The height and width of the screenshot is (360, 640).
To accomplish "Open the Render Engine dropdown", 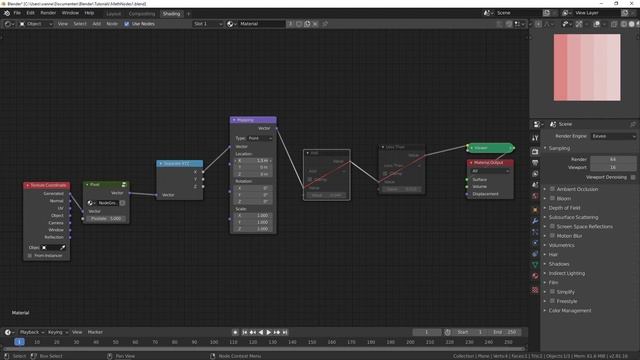I will click(614, 136).
